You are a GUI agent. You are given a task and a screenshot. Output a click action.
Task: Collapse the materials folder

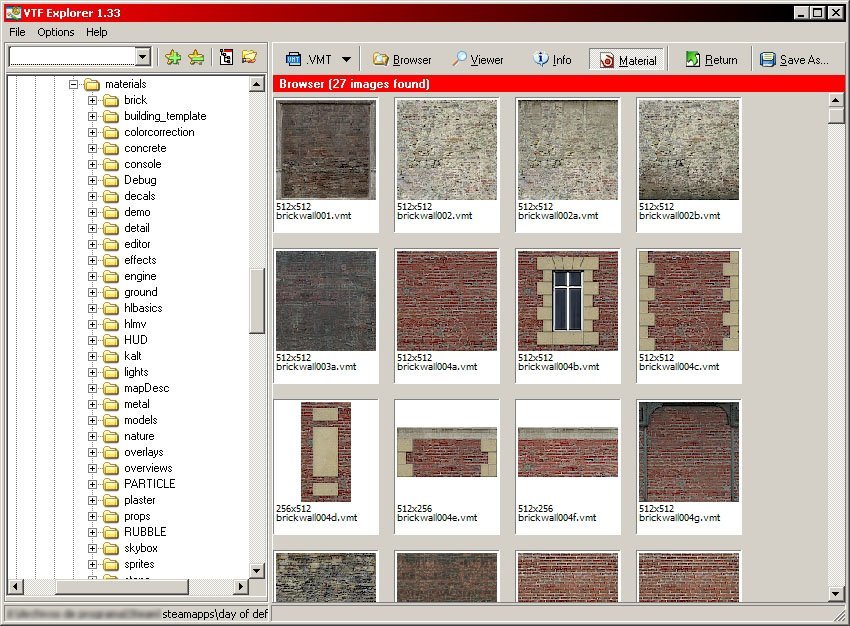pyautogui.click(x=73, y=84)
